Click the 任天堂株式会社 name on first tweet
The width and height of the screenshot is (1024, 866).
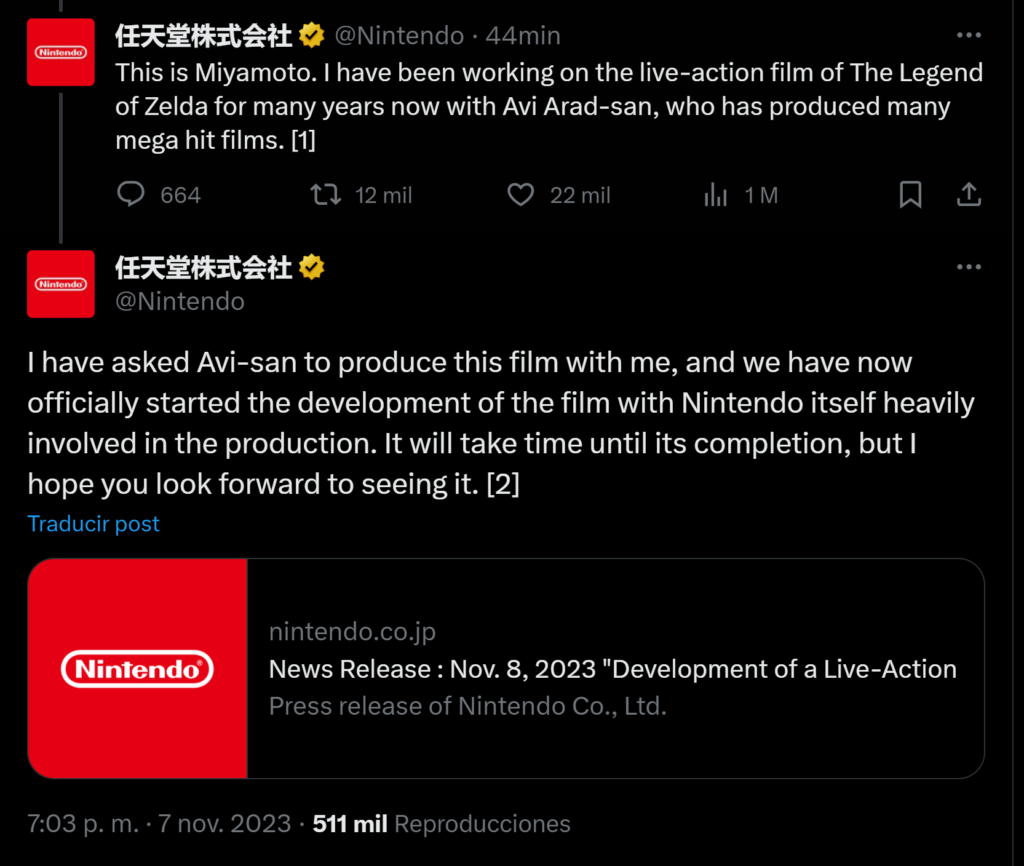tap(204, 35)
